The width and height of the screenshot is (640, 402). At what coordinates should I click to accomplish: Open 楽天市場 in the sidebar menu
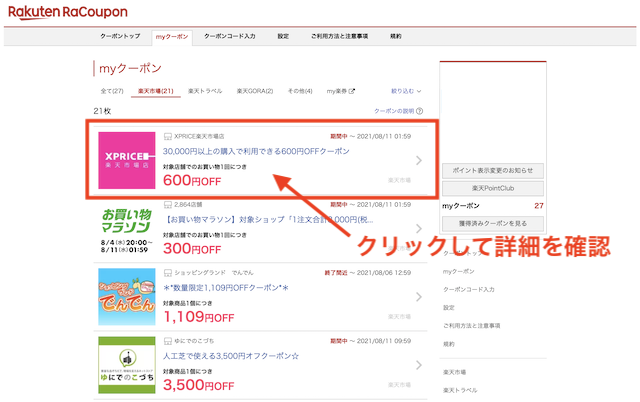tap(454, 372)
